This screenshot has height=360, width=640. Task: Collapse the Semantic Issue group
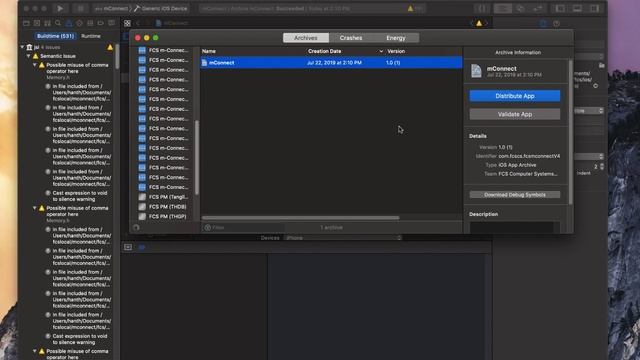click(29, 56)
